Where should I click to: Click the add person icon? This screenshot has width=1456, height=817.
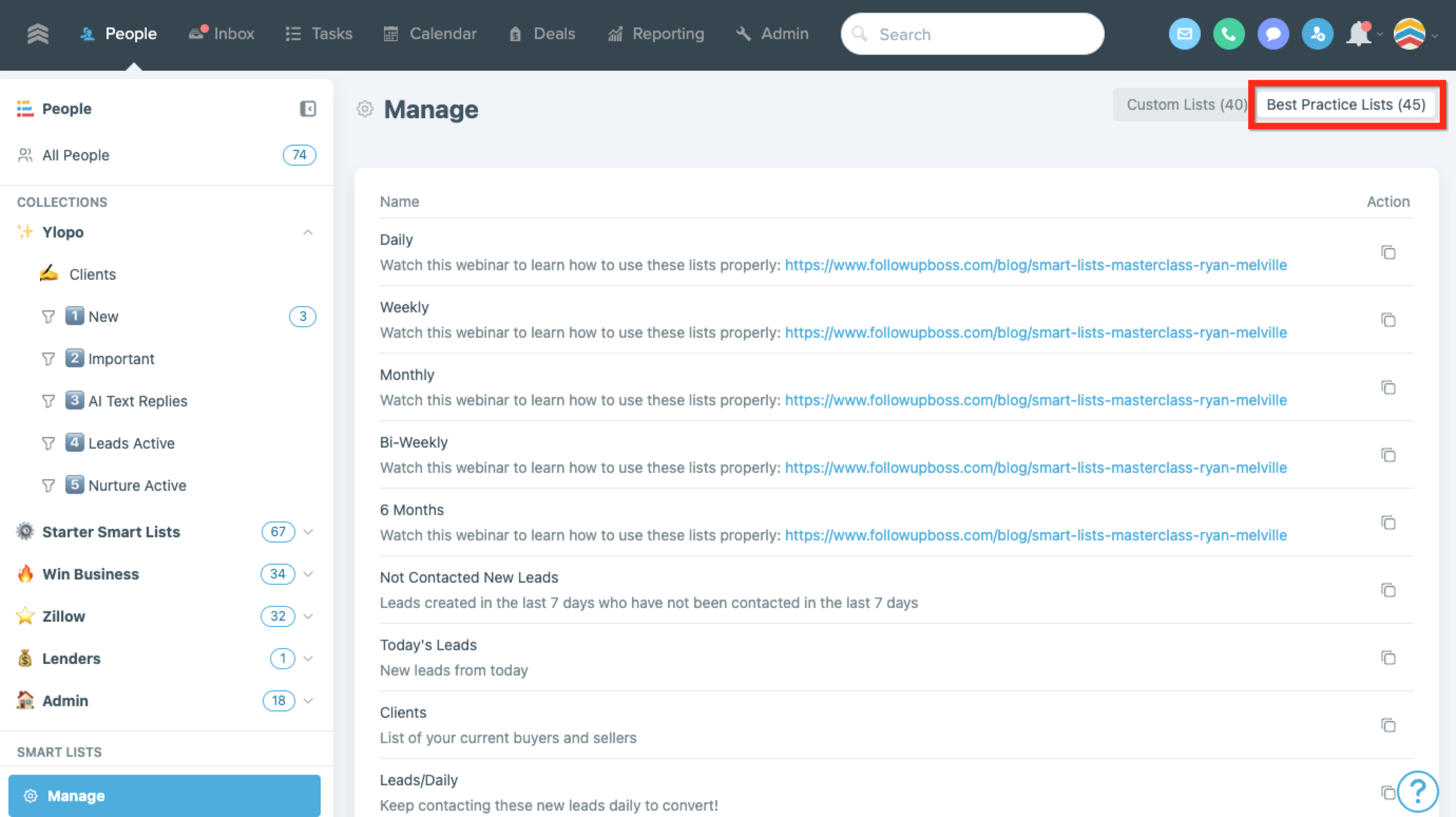coord(1317,34)
